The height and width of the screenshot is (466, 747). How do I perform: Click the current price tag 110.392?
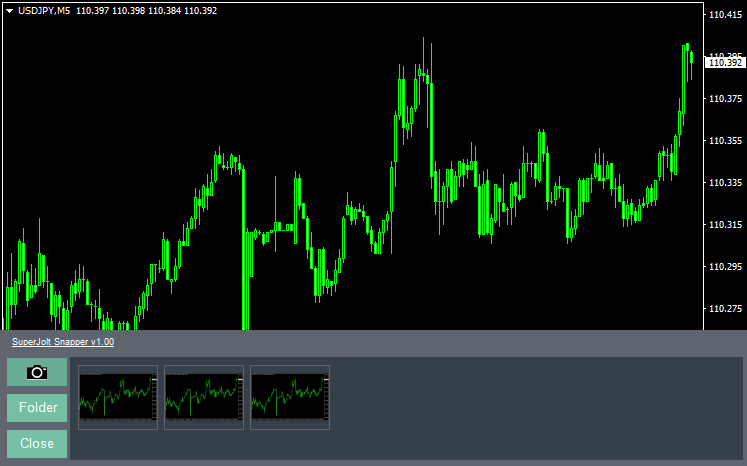coord(725,62)
